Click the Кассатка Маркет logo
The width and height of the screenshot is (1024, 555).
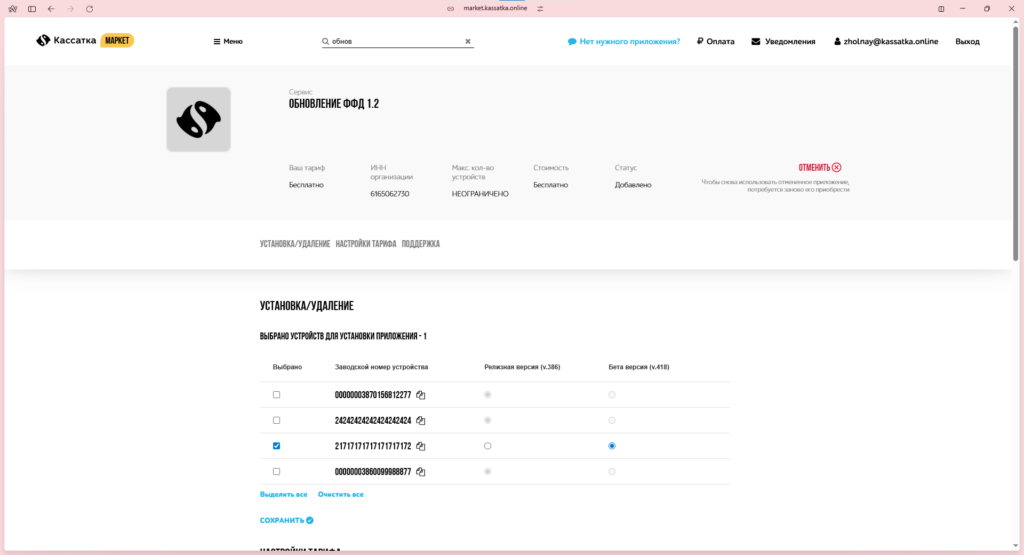(85, 40)
